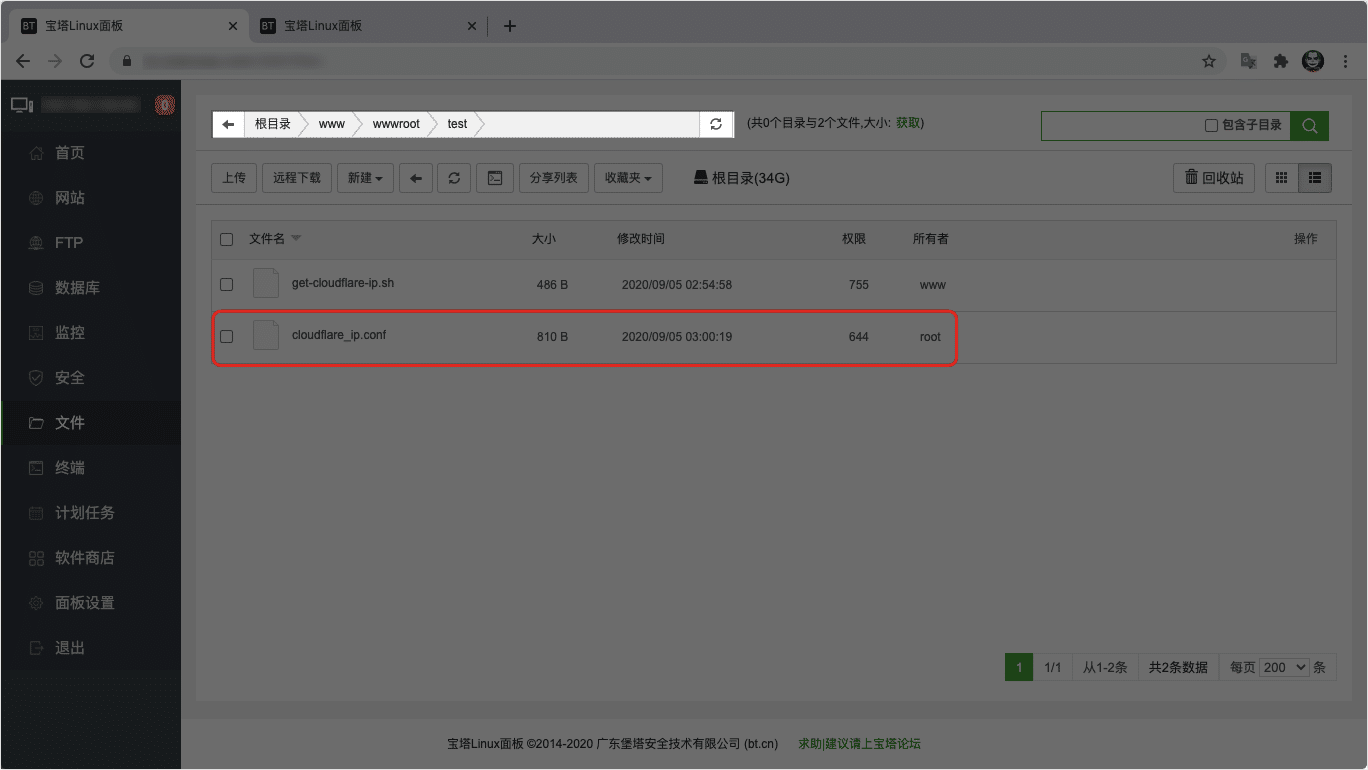Click permission 644 of cloudflare_ip.conf

858,337
